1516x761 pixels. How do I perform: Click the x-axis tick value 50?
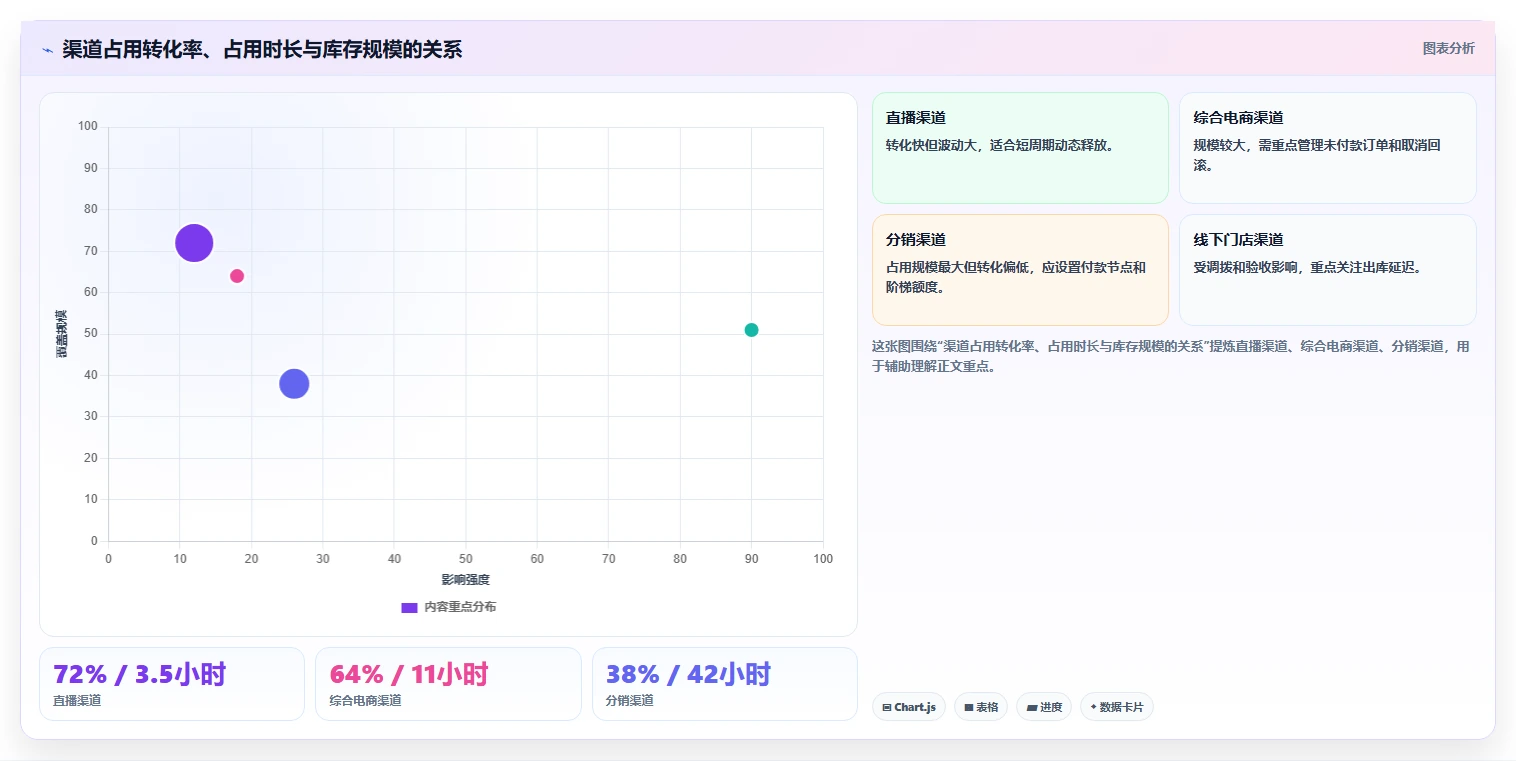pos(466,559)
